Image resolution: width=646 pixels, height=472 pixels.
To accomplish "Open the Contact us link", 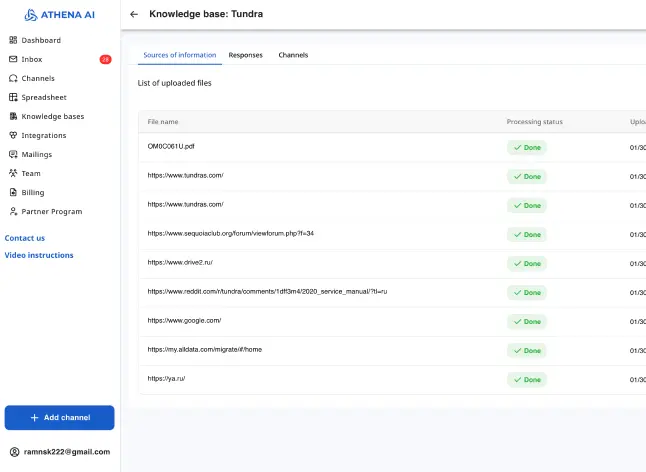I will tap(25, 238).
